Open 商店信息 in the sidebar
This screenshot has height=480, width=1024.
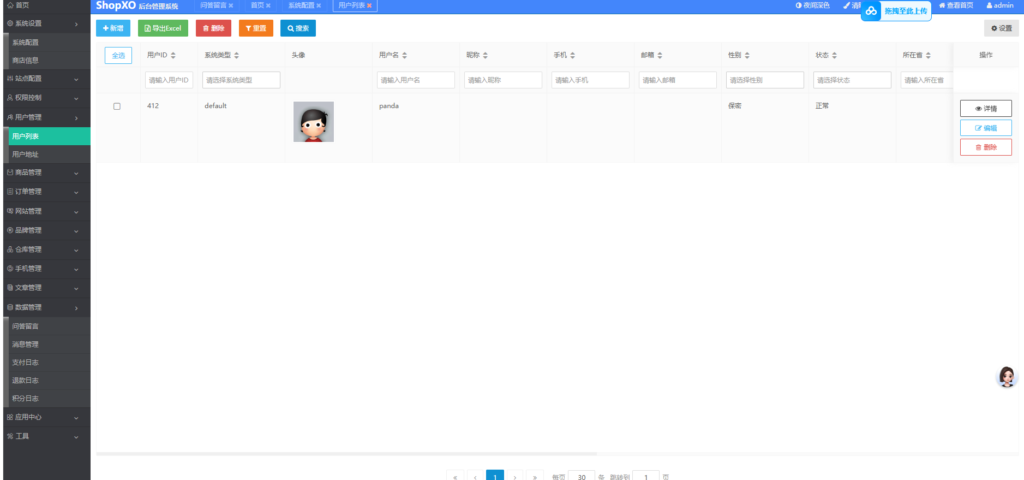tap(50, 60)
